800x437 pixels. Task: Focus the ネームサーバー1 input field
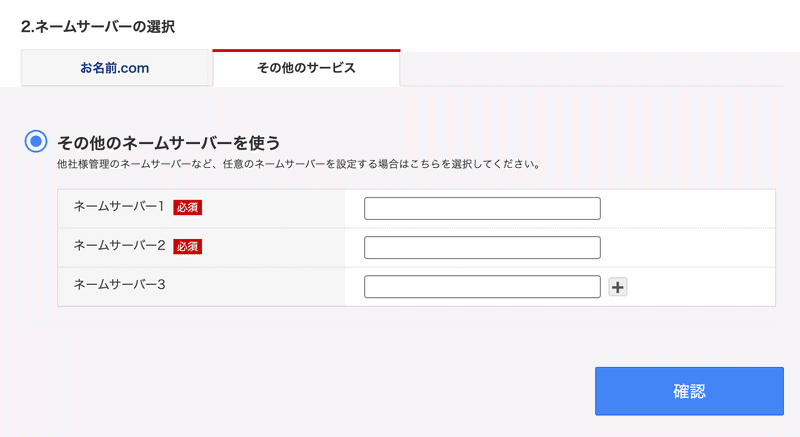482,208
